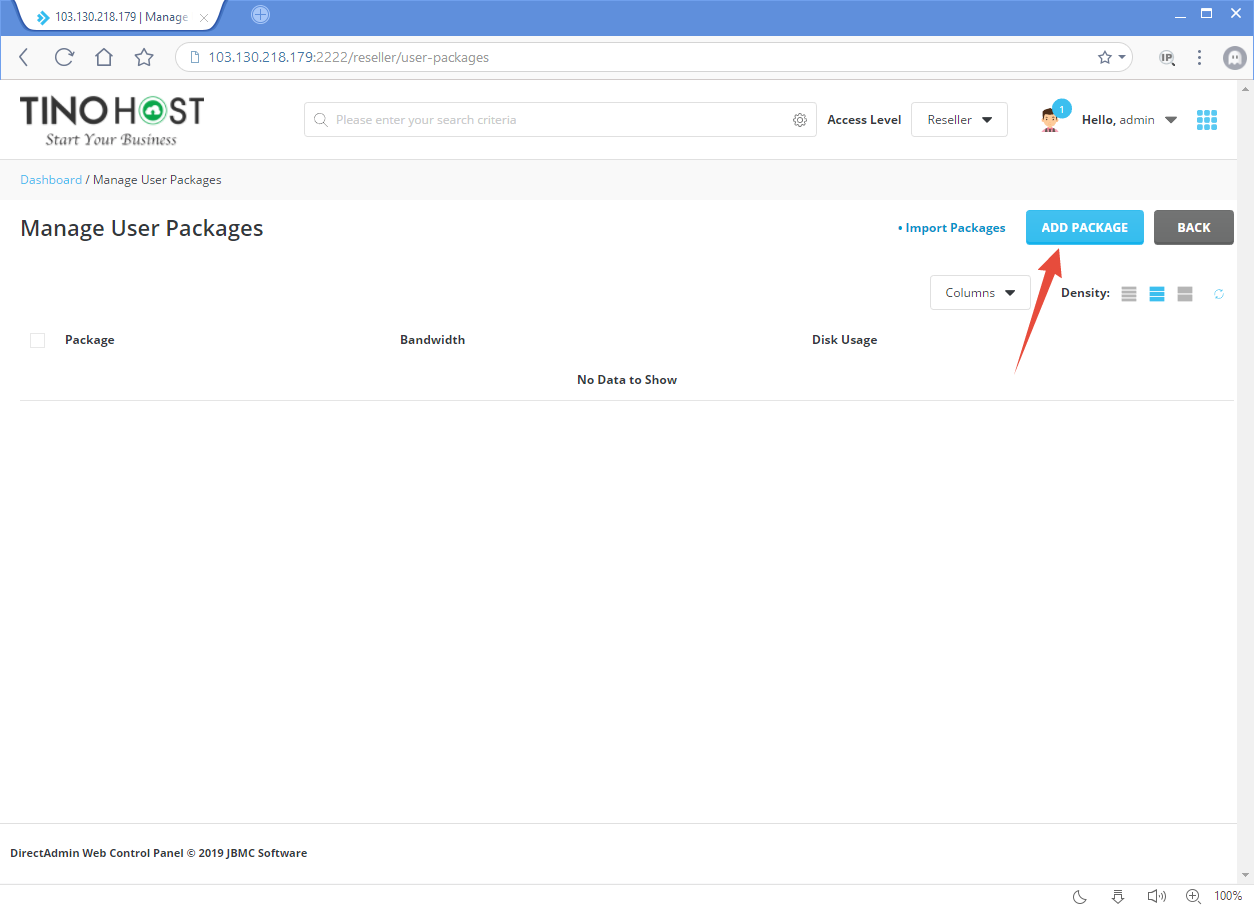Expand the Columns dropdown
Screen dimensions: 1254x908
pos(979,293)
